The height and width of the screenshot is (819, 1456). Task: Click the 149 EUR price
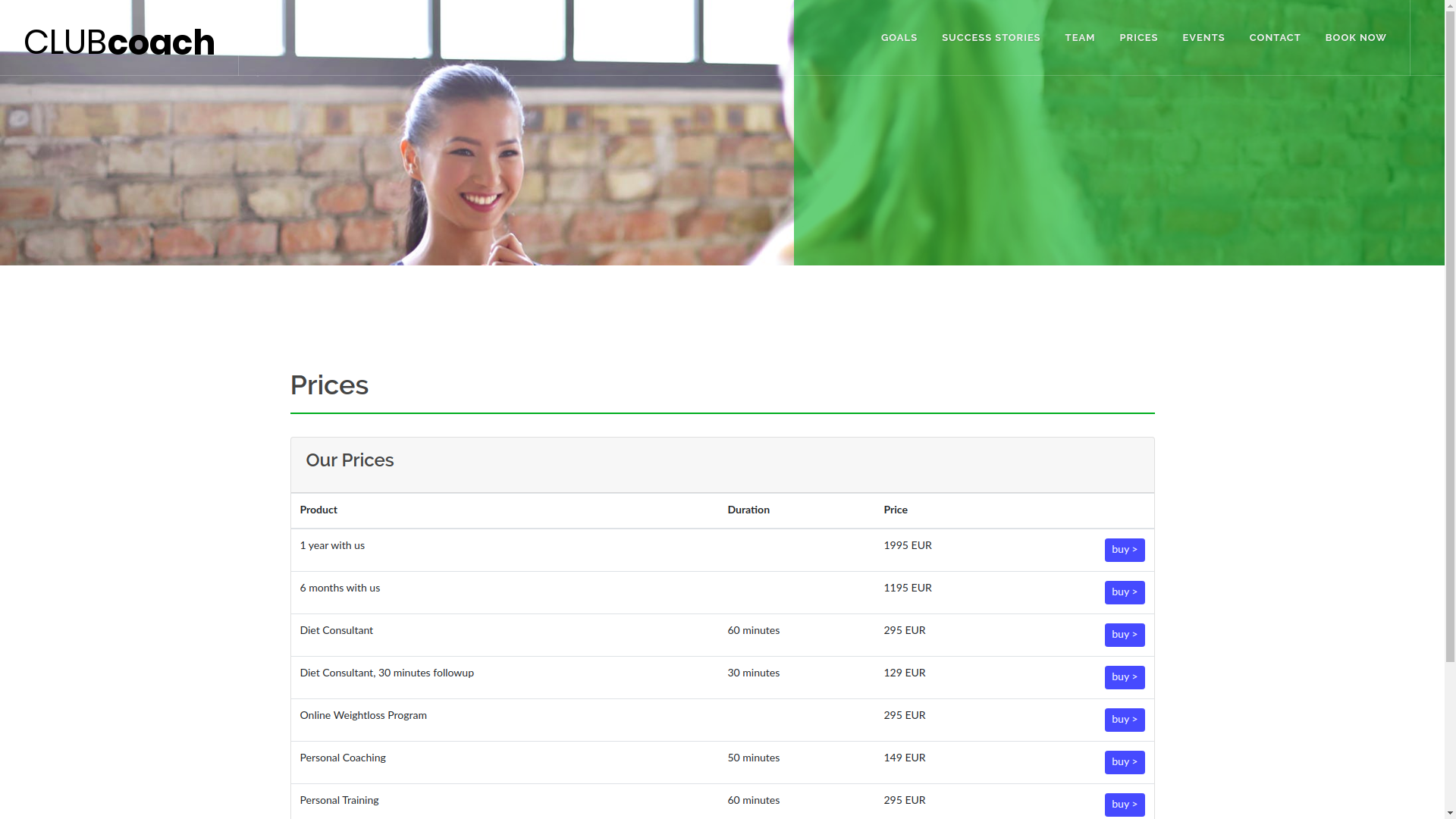[904, 758]
